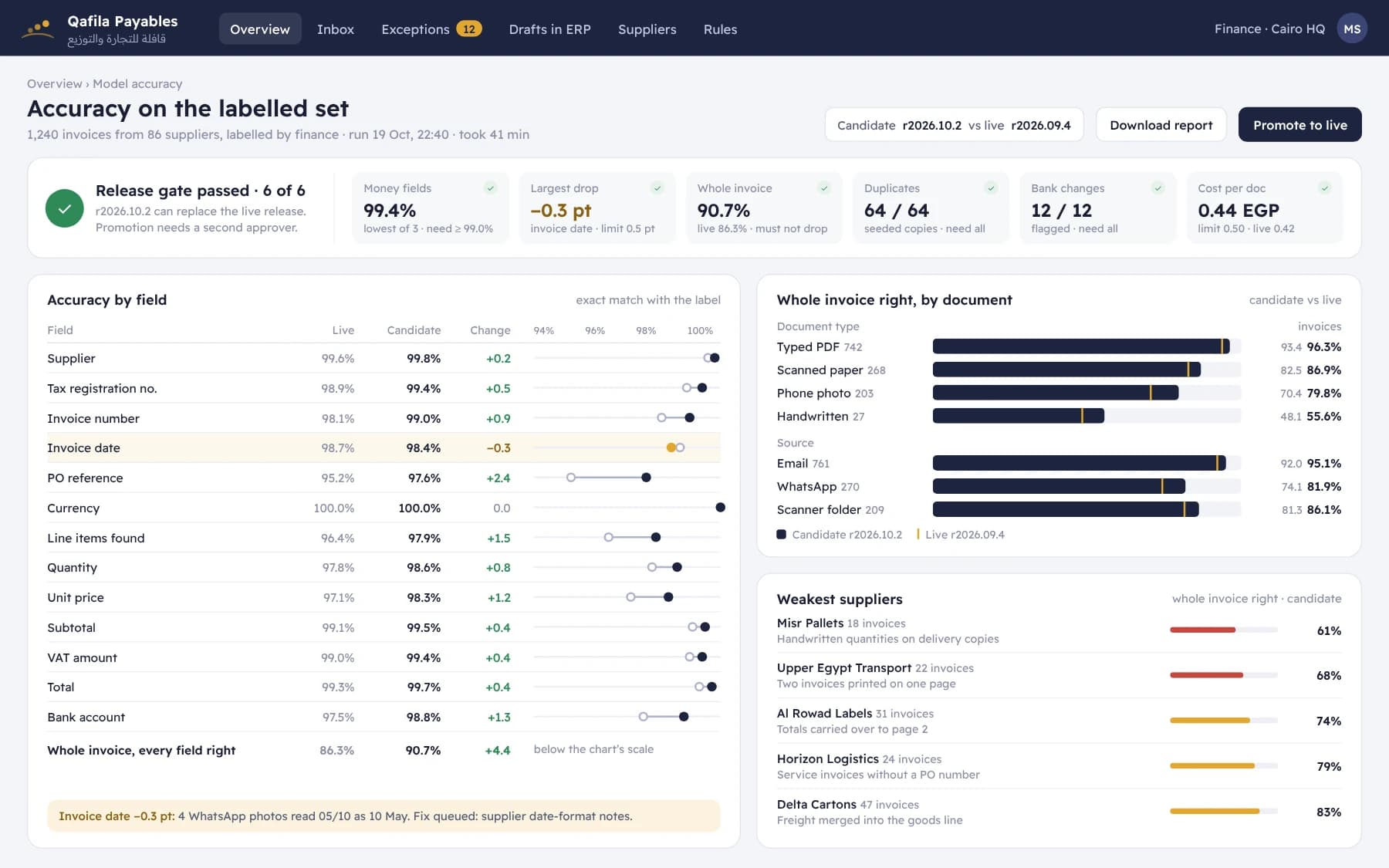1389x868 pixels.
Task: Click the Change column header
Action: pos(490,330)
